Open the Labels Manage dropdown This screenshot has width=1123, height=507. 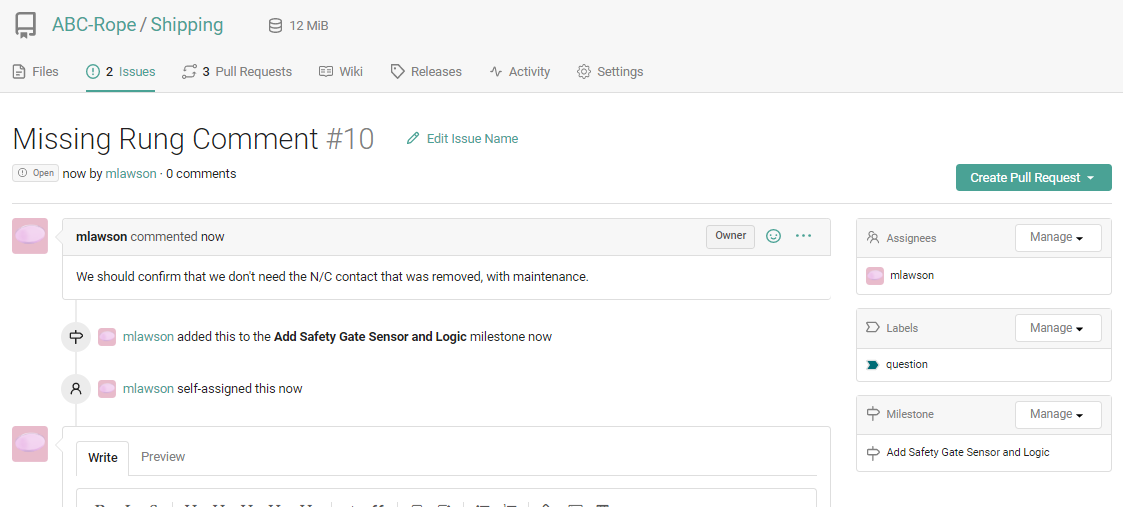coord(1057,328)
